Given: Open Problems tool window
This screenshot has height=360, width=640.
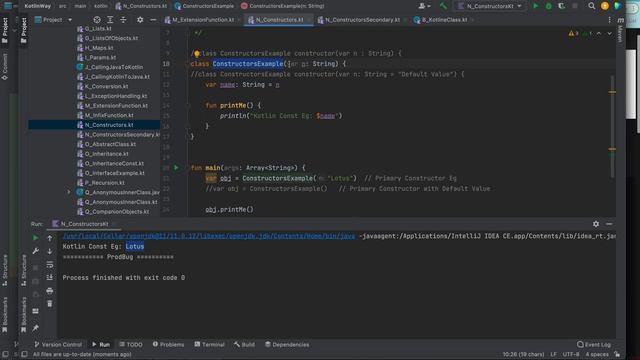Looking at the screenshot, I should point(168,344).
